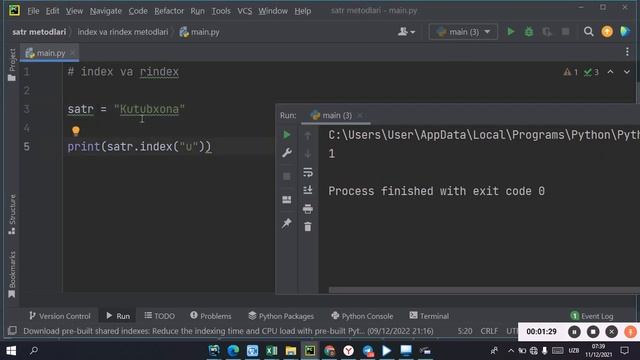Open the Python Packages tool window
This screenshot has height=360, width=640.
click(281, 316)
